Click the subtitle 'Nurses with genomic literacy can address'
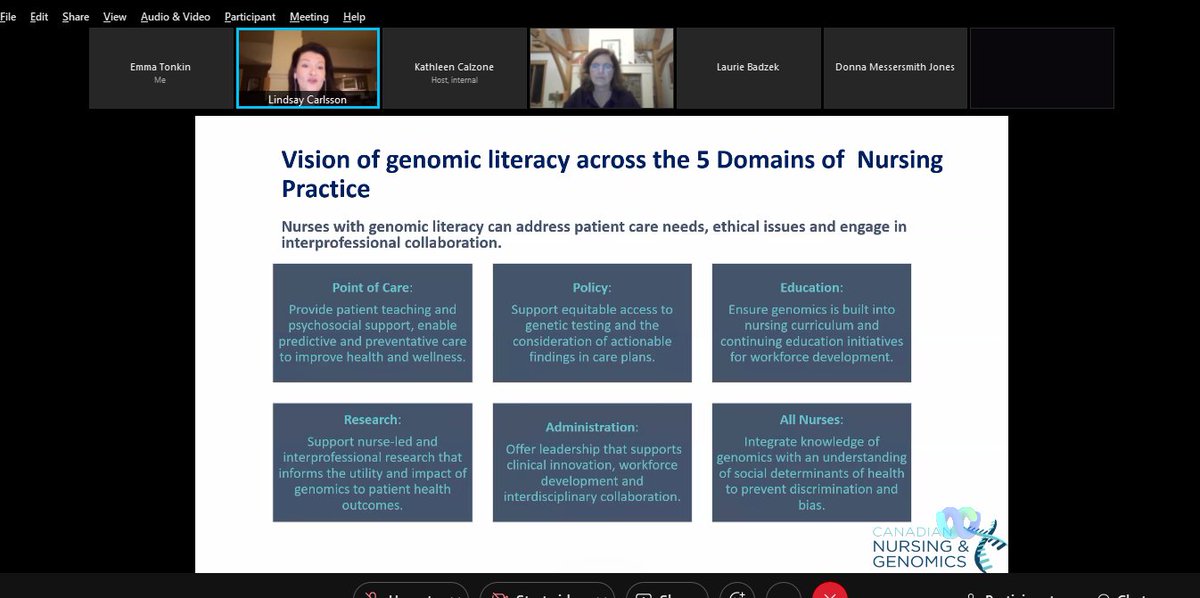Viewport: 1200px width, 598px height. click(594, 234)
